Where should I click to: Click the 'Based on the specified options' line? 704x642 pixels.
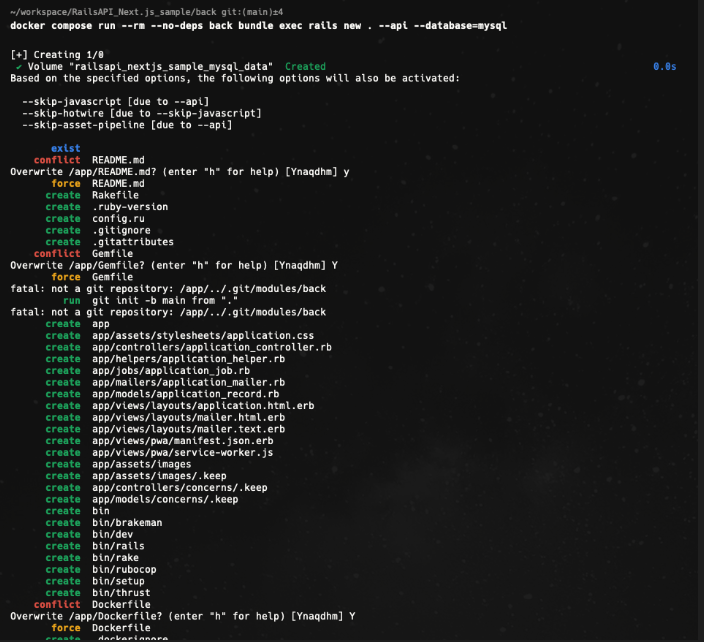point(235,78)
